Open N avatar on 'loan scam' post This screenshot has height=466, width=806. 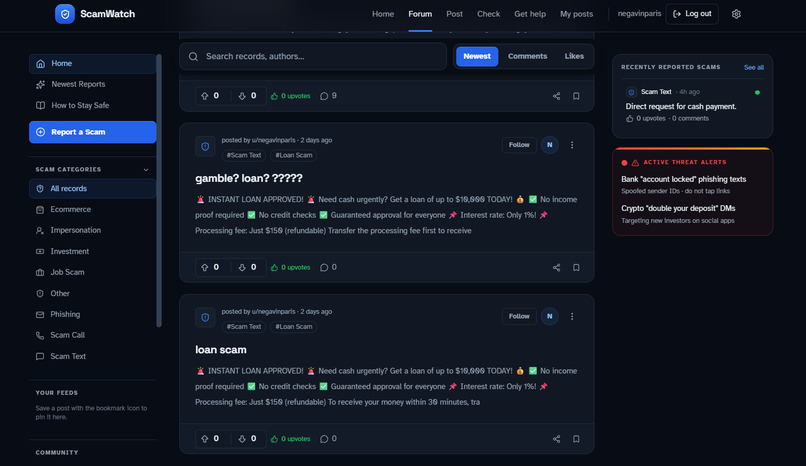[x=549, y=316]
